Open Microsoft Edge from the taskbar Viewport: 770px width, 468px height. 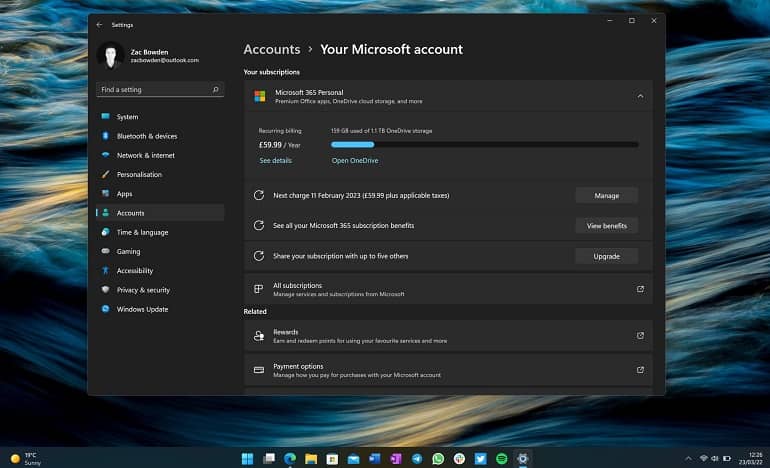[x=290, y=459]
